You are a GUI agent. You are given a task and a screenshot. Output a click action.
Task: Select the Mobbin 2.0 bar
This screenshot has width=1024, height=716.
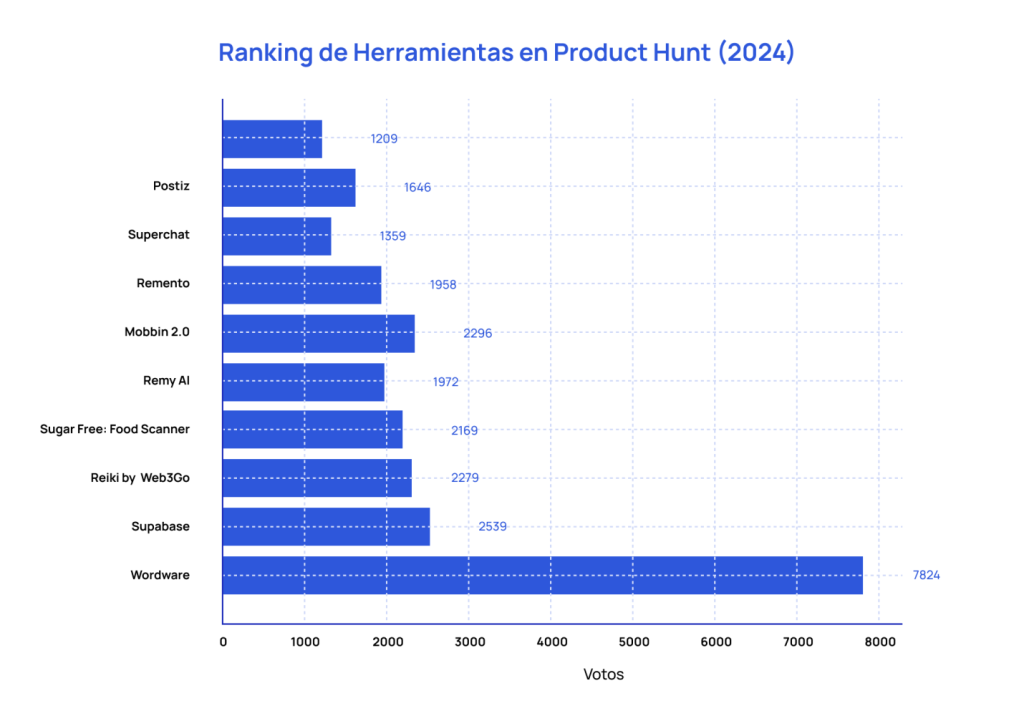pyautogui.click(x=319, y=334)
